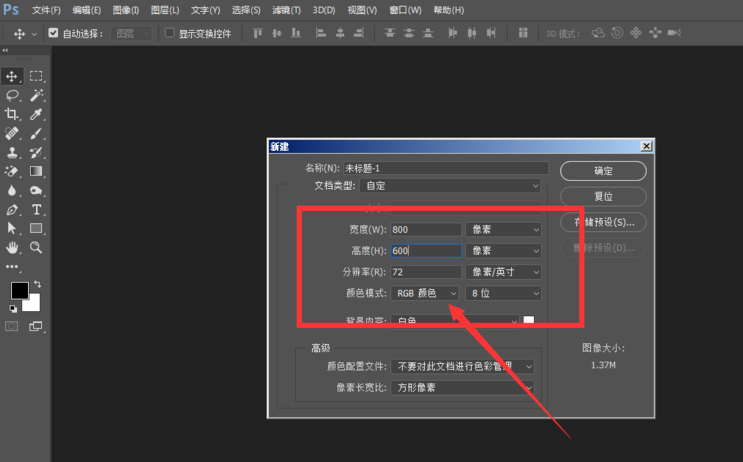Select the Pen tool
The width and height of the screenshot is (743, 462).
coord(12,209)
